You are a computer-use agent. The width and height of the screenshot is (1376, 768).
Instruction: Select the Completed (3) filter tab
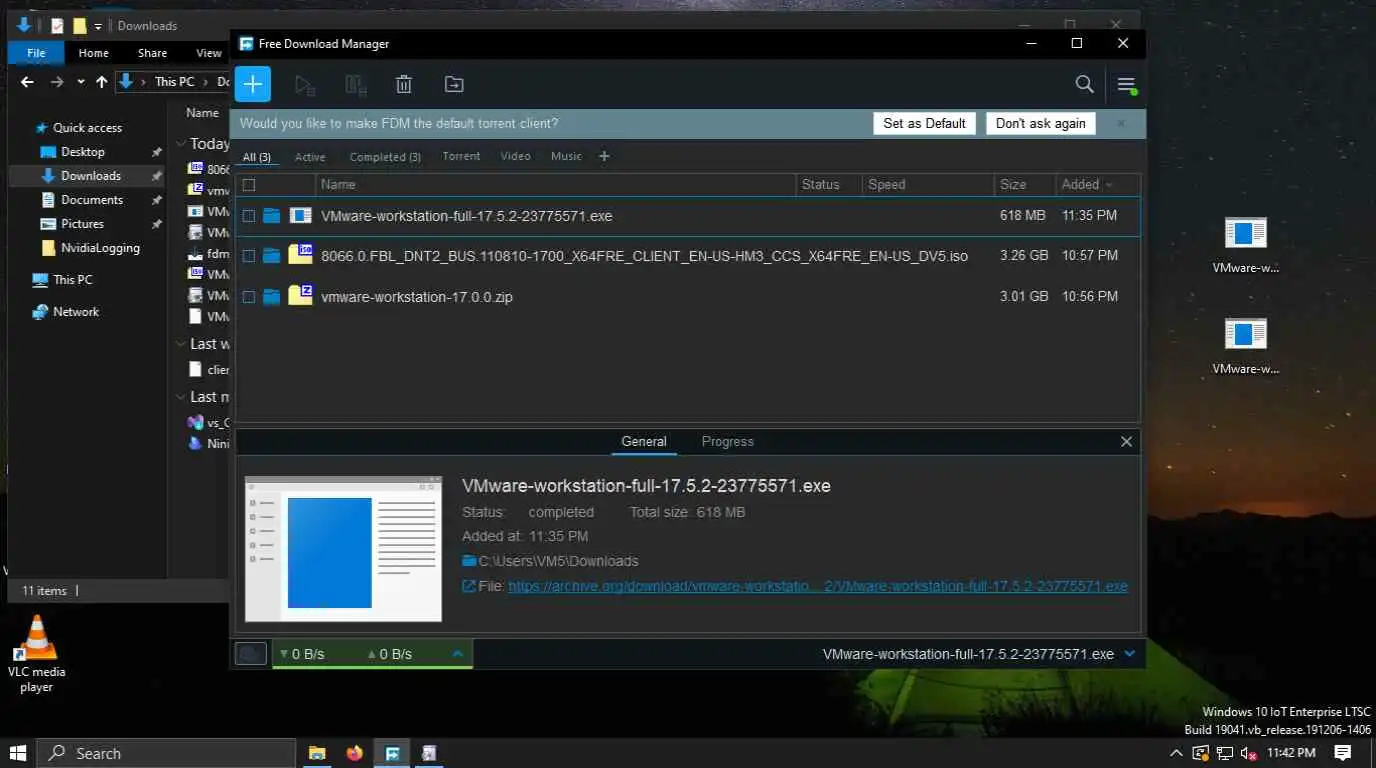point(385,157)
